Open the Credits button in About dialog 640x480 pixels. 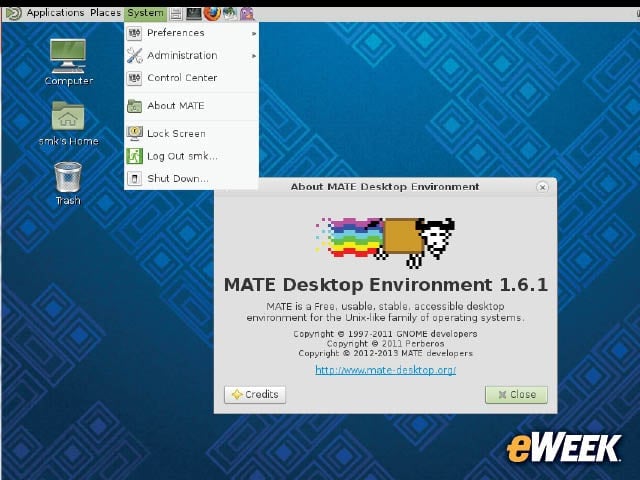tap(255, 395)
